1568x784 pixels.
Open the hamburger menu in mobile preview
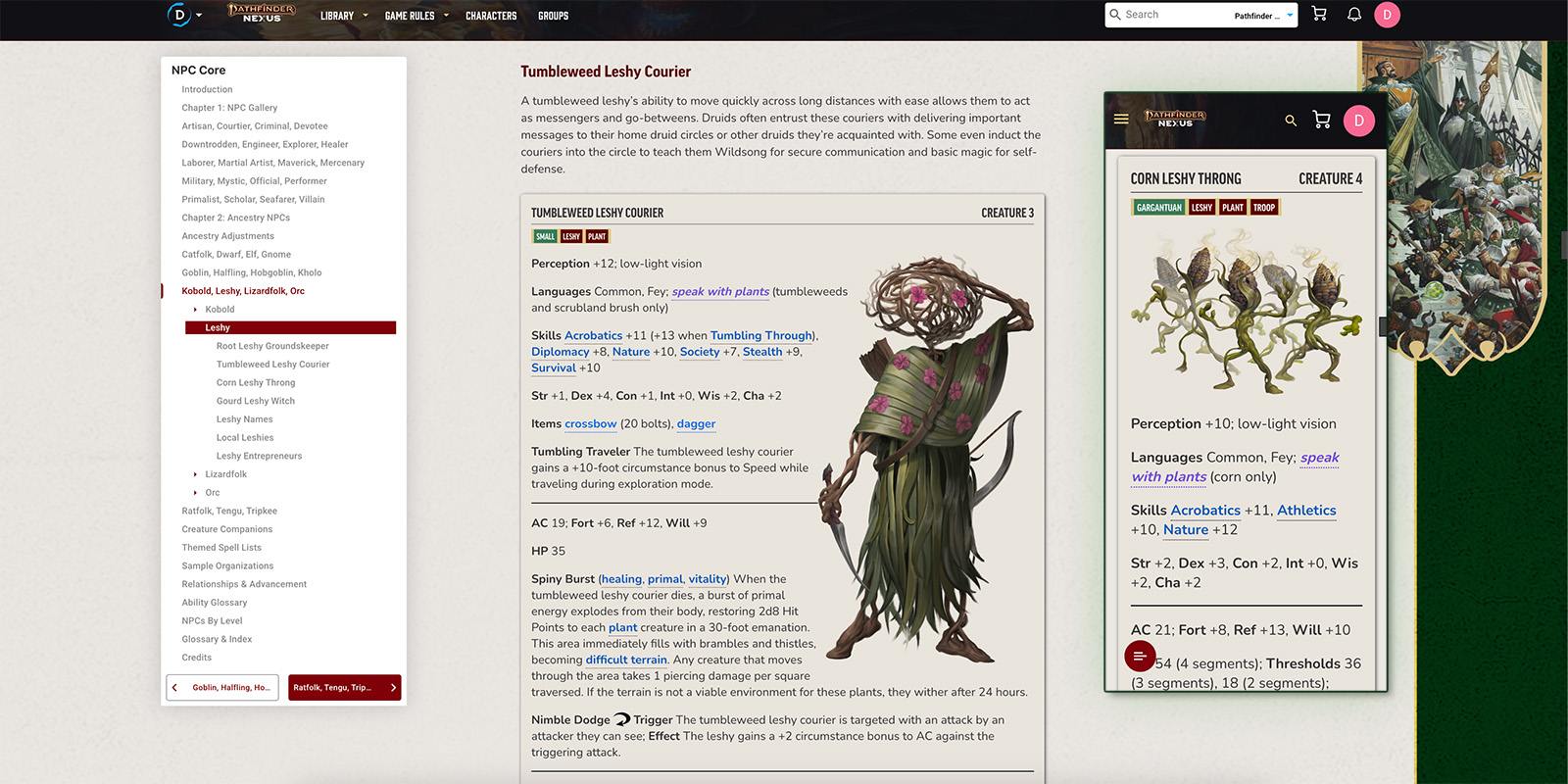point(1121,120)
